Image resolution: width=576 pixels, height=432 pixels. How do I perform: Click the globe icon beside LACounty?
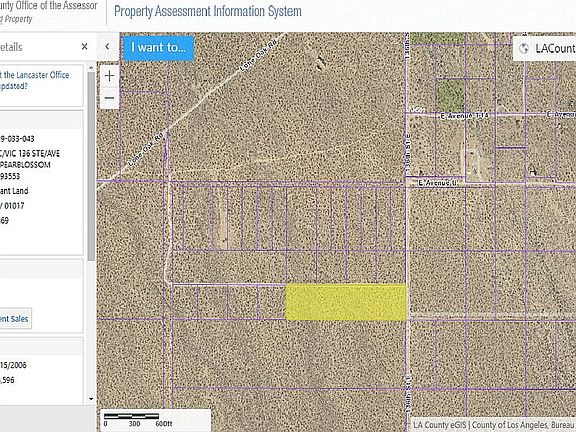(524, 48)
